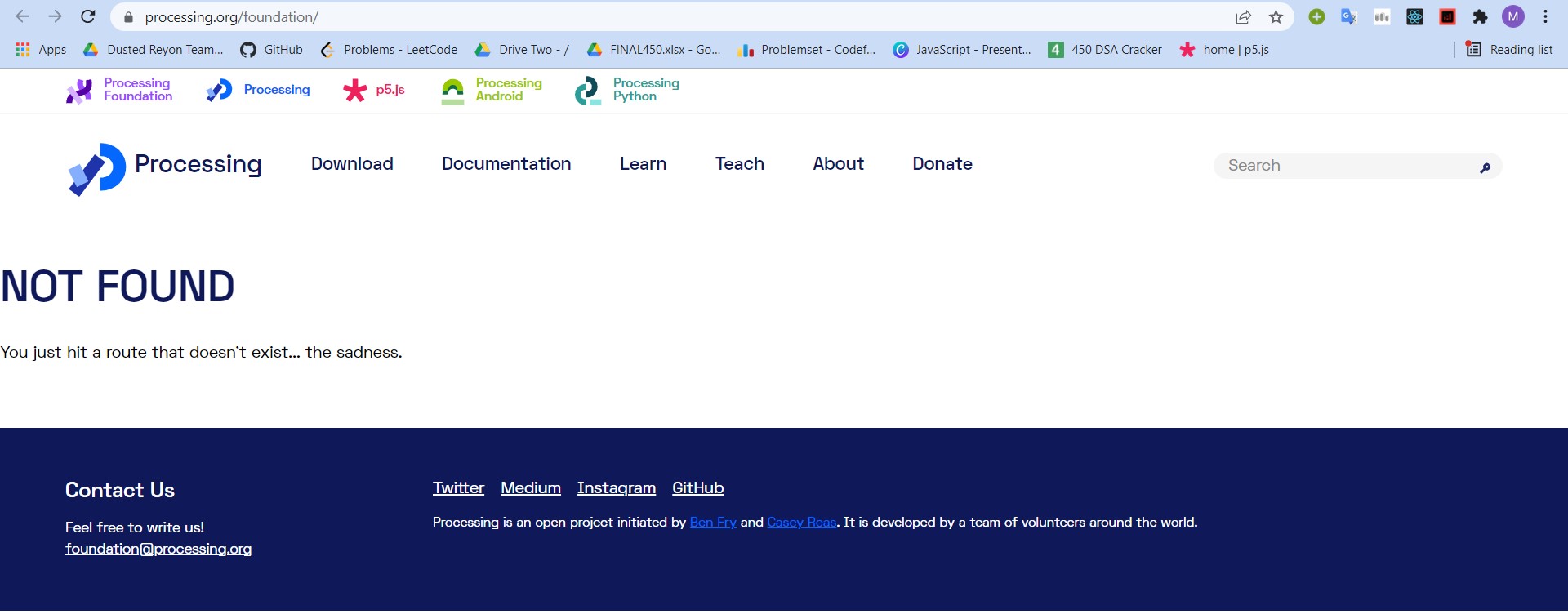Click the Contact Us heading

coord(120,490)
